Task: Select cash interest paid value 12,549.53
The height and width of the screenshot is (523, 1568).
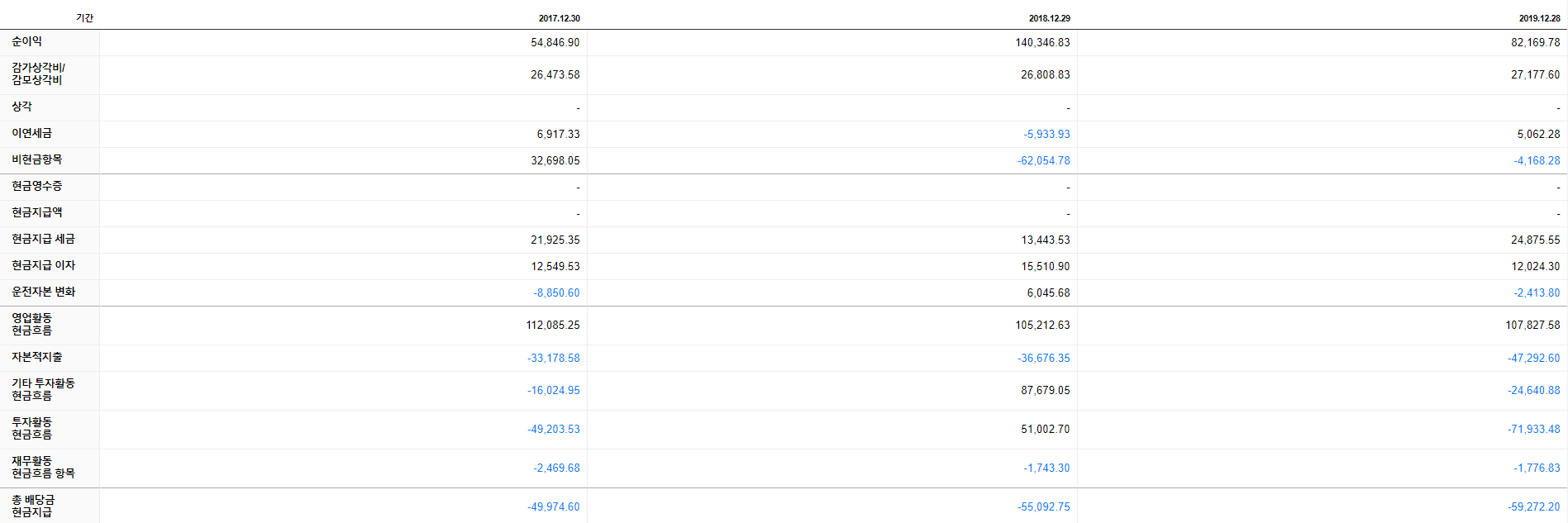Action: pos(555,266)
